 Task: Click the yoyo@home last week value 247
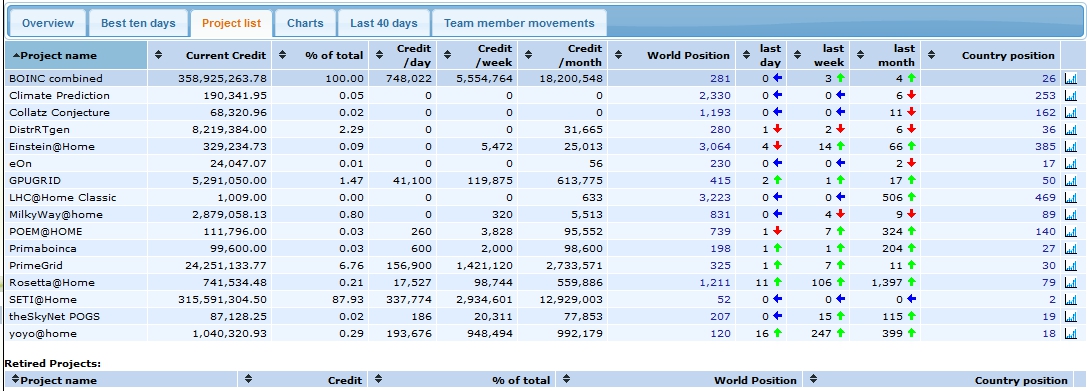[x=821, y=333]
